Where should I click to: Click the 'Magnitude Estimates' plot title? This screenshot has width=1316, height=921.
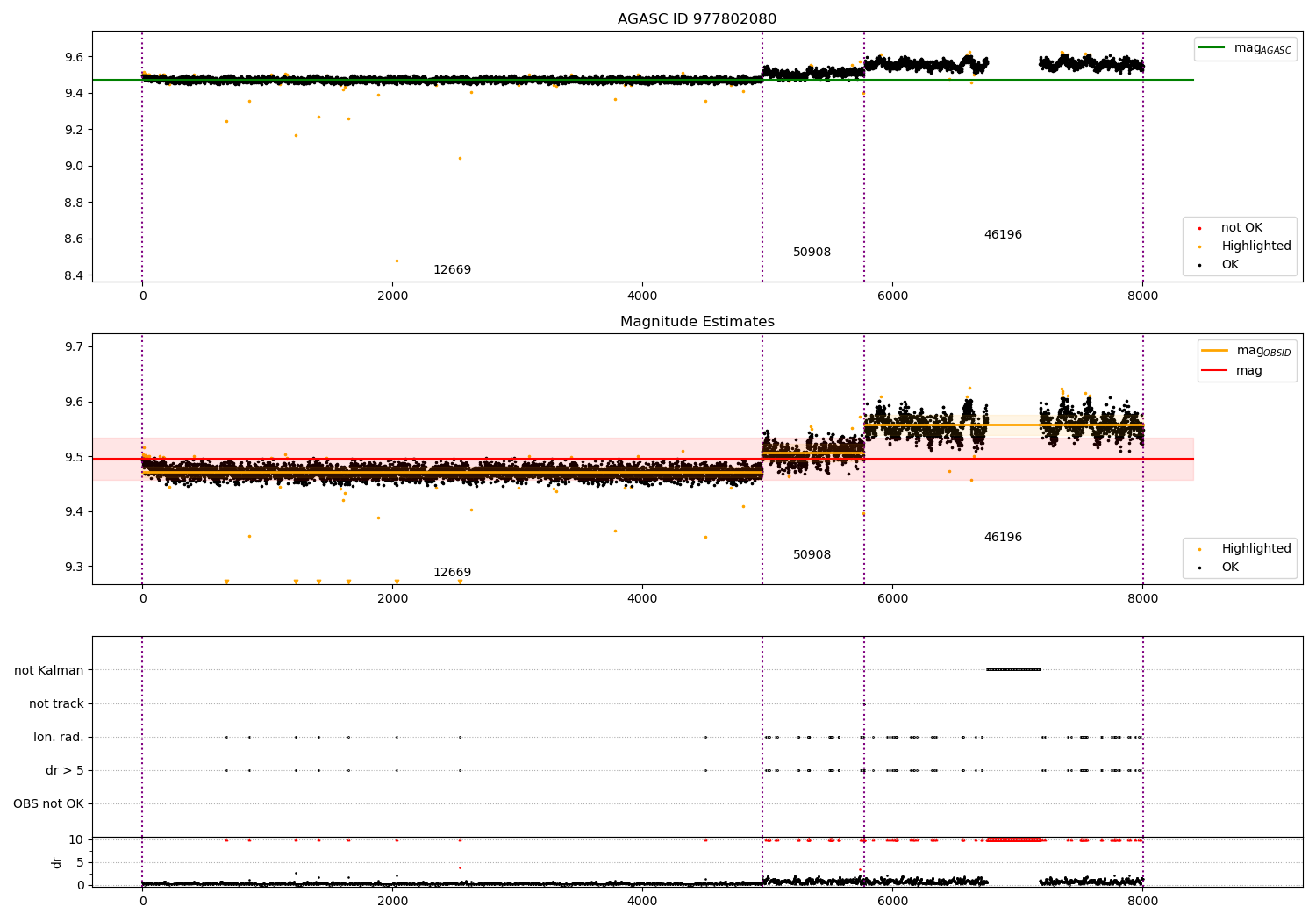[x=697, y=322]
